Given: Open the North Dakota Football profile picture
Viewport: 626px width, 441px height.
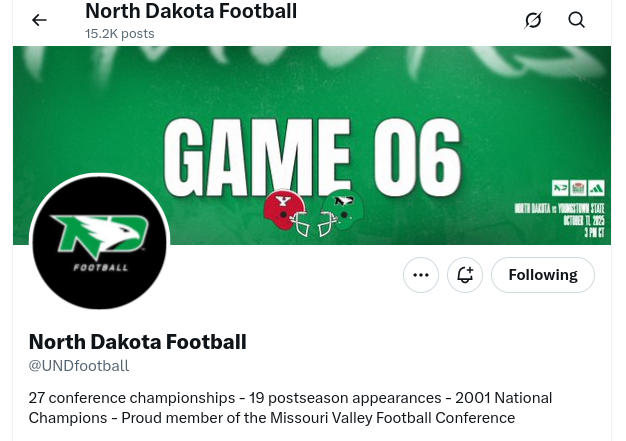Looking at the screenshot, I should coord(99,245).
